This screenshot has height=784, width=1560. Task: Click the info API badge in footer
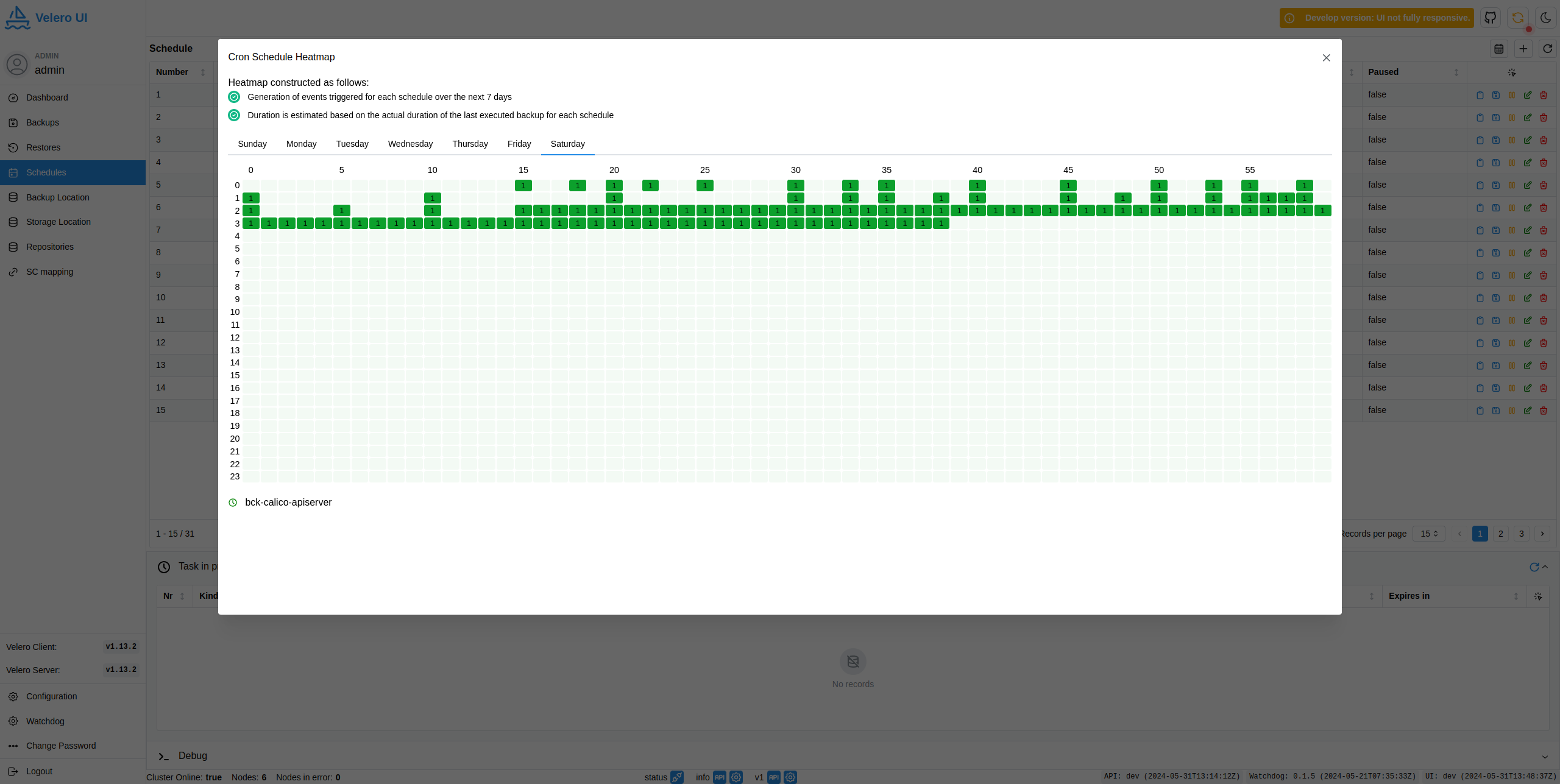(x=720, y=777)
